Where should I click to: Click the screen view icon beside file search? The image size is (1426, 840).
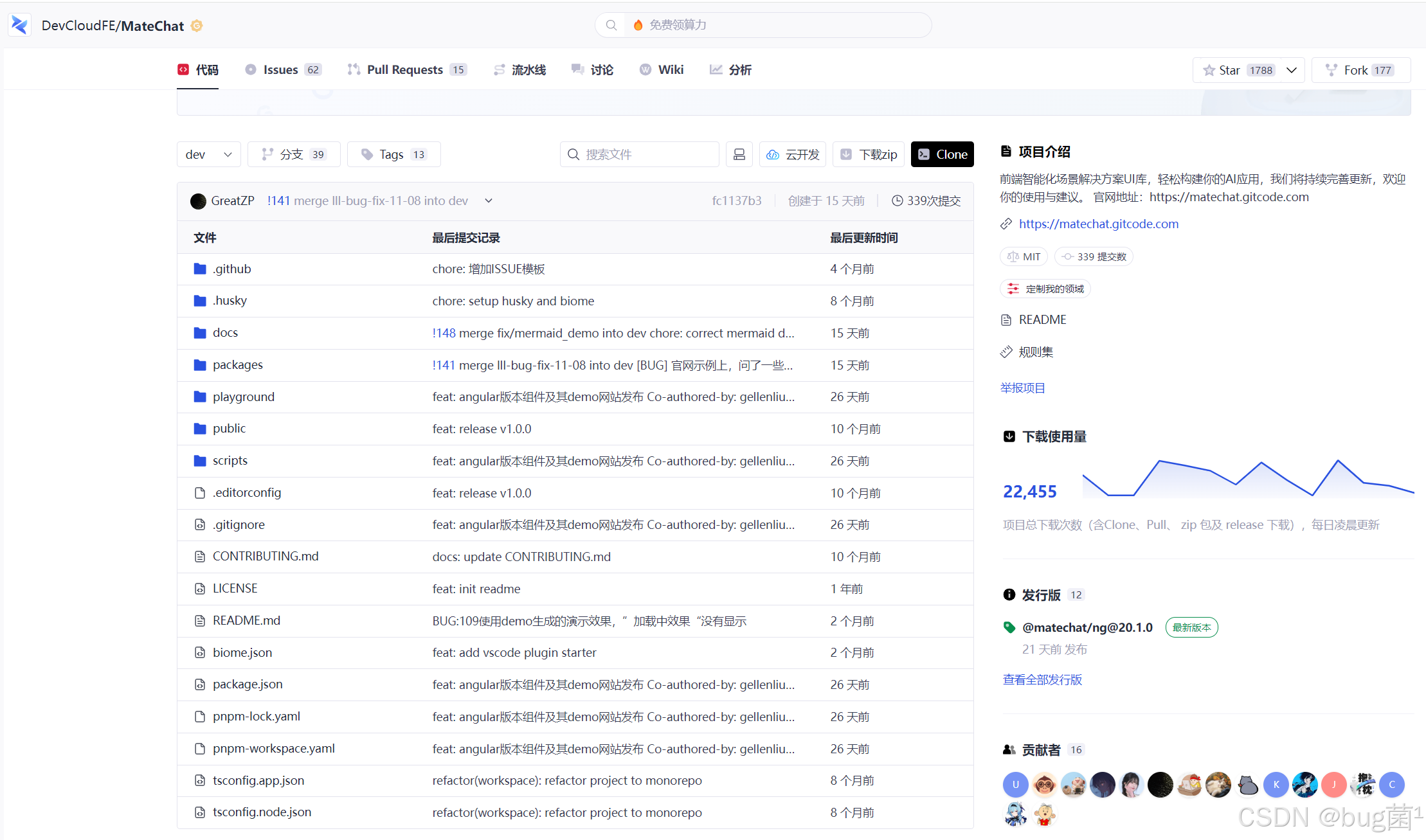739,154
